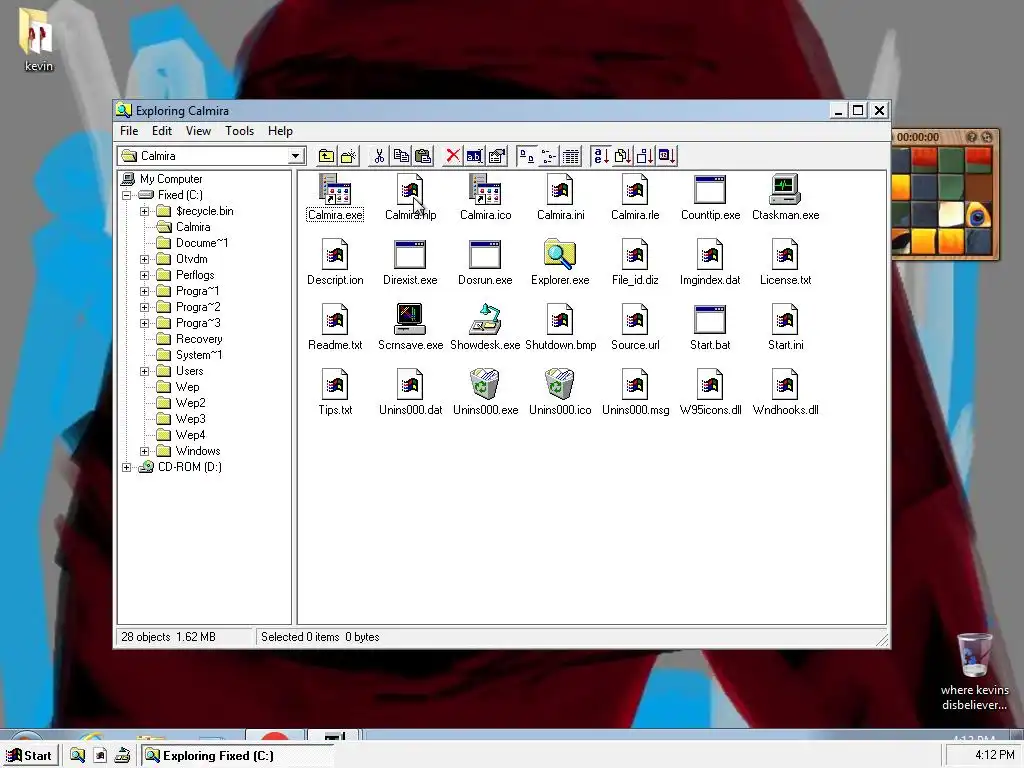Select Explorer.exe file

560,263
